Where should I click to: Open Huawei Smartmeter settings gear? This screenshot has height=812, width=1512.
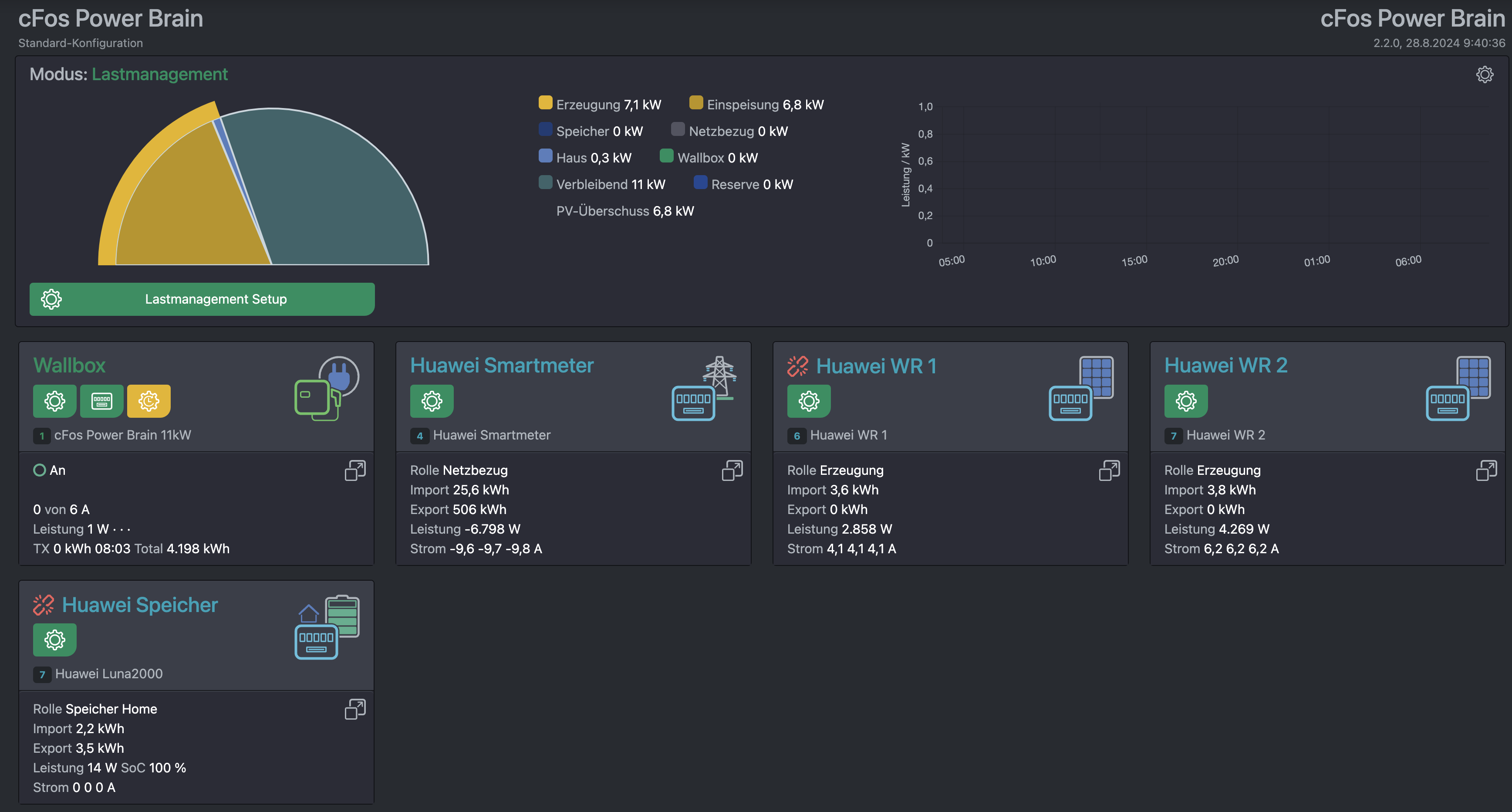coord(432,401)
